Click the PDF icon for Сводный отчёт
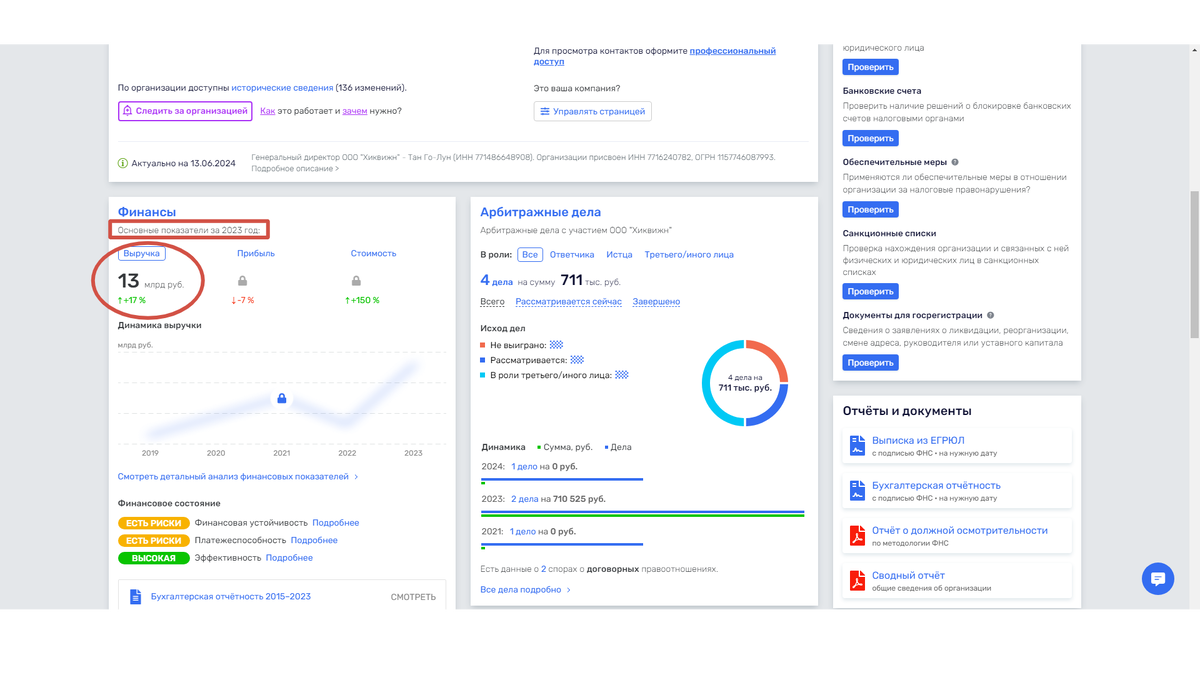 [x=857, y=581]
